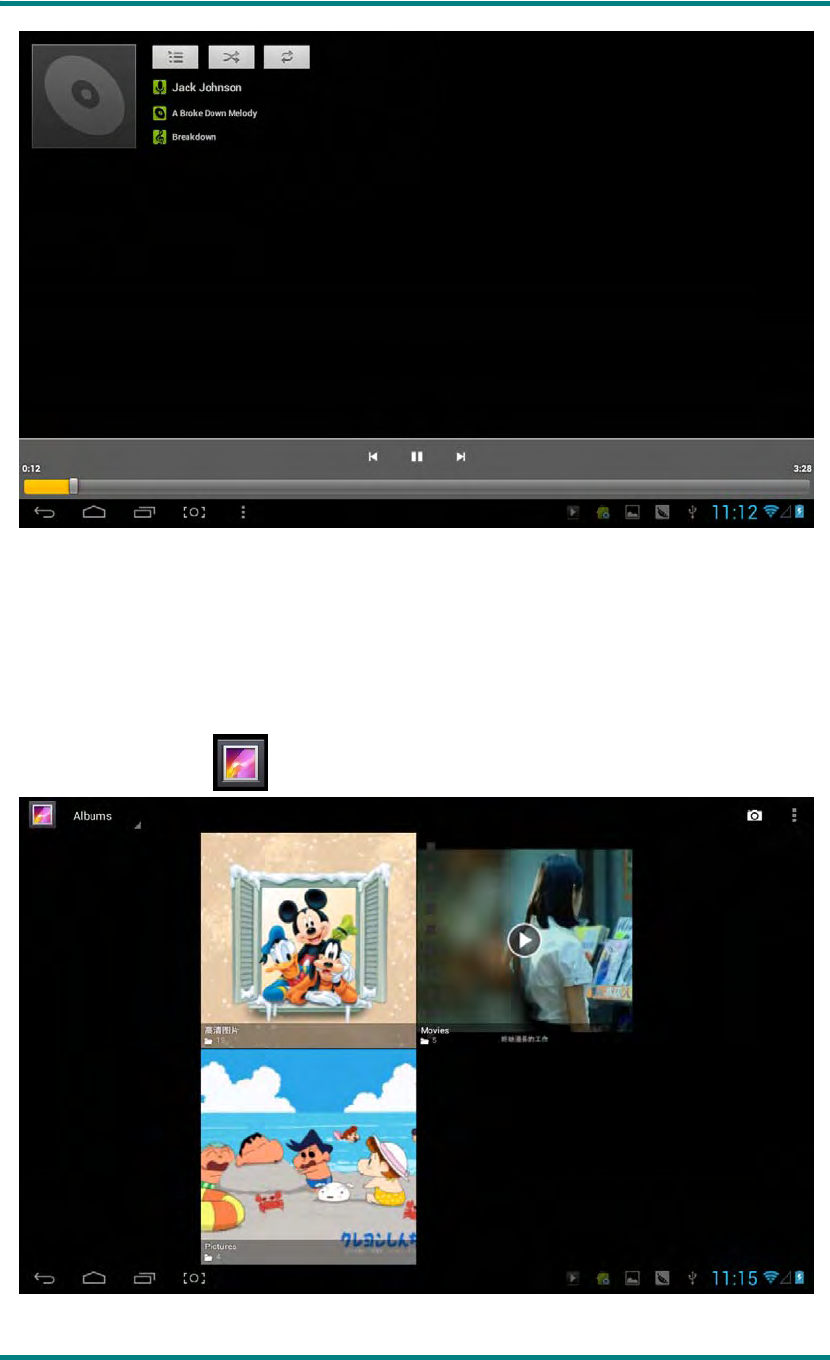Click the green artist microphone icon
Screen dimensions: 830x1360
pyautogui.click(x=158, y=87)
